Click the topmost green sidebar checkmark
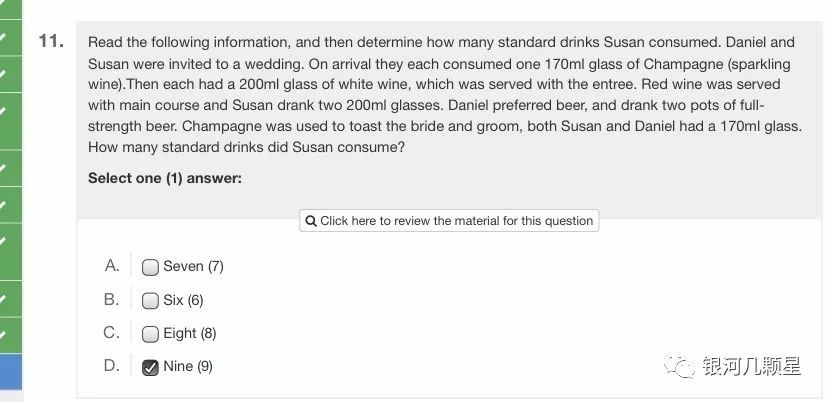The image size is (828, 402). click(4, 40)
